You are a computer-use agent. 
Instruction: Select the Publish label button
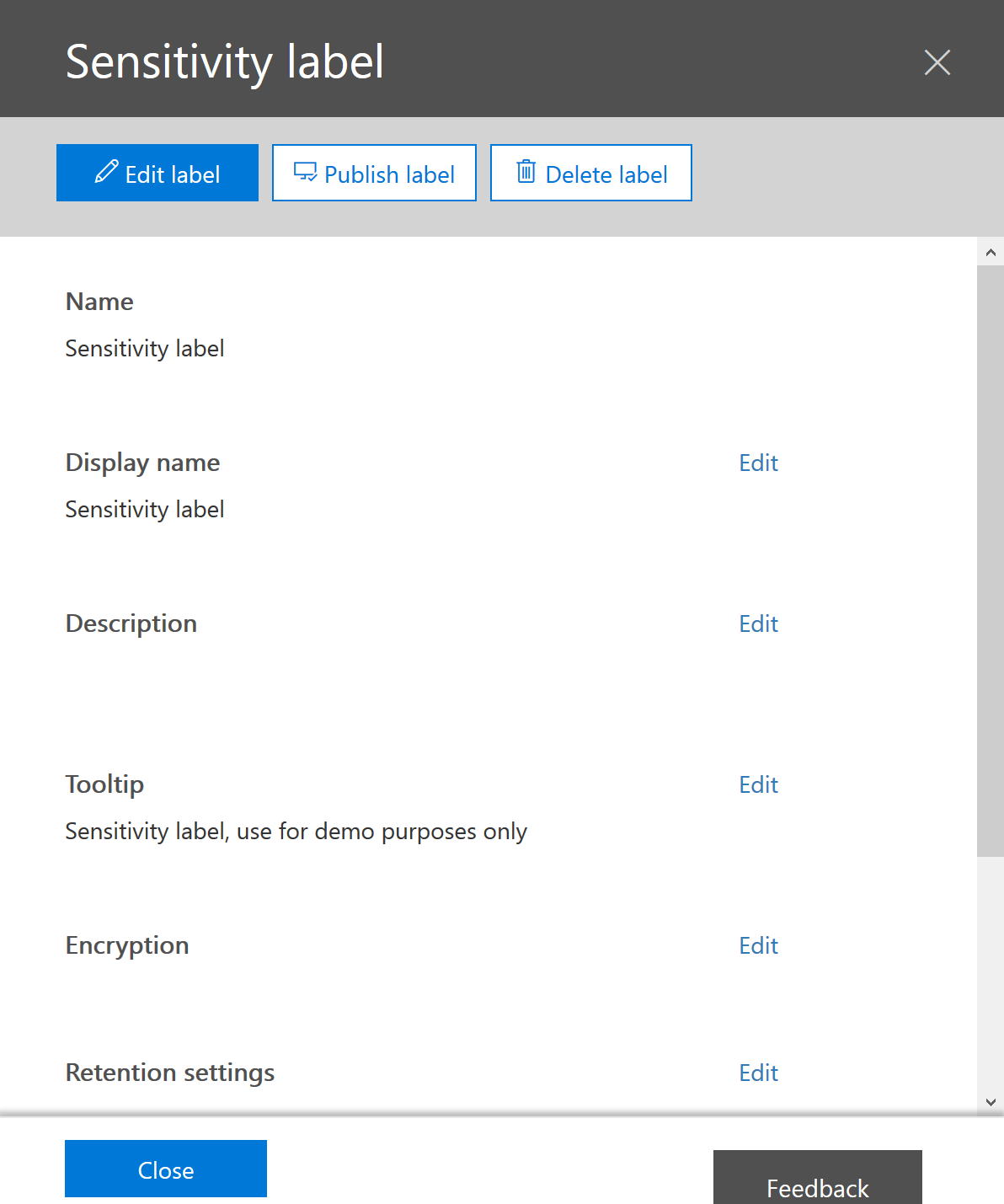coord(374,173)
